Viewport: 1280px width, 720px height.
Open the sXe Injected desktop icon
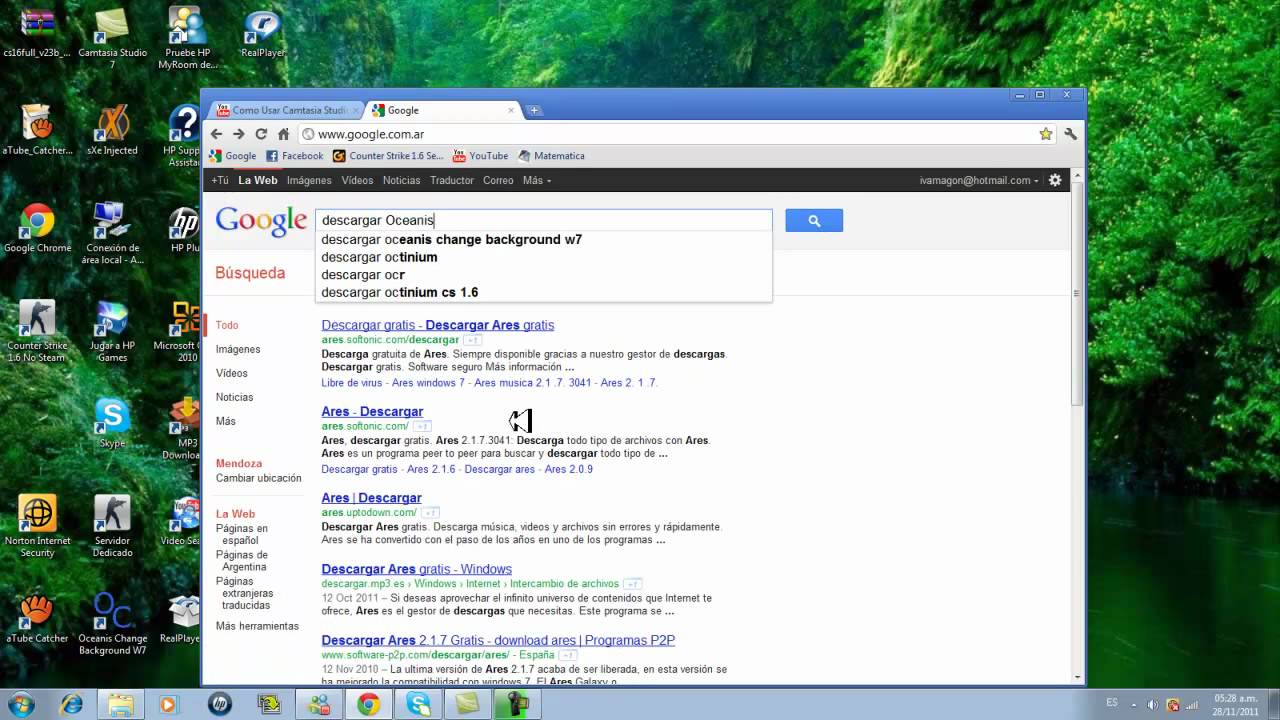[112, 130]
